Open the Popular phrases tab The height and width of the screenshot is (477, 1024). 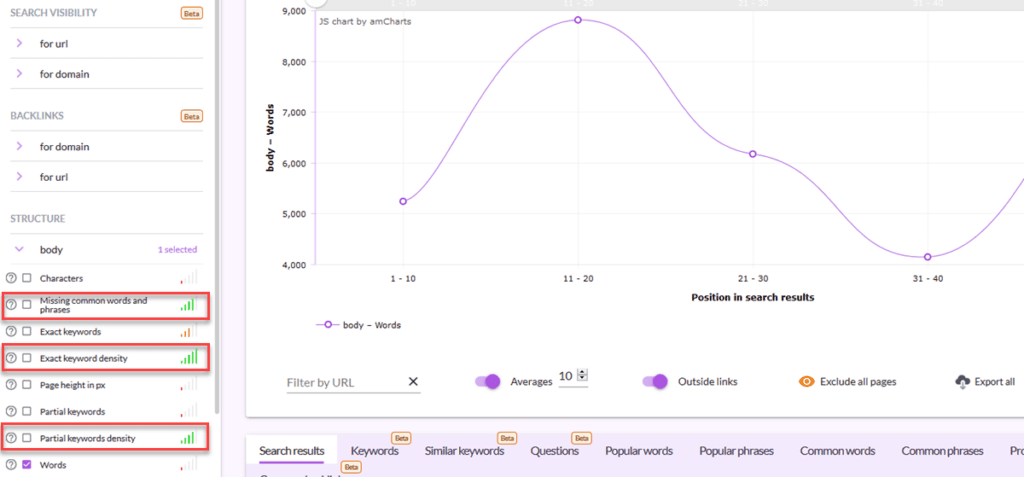tap(737, 451)
